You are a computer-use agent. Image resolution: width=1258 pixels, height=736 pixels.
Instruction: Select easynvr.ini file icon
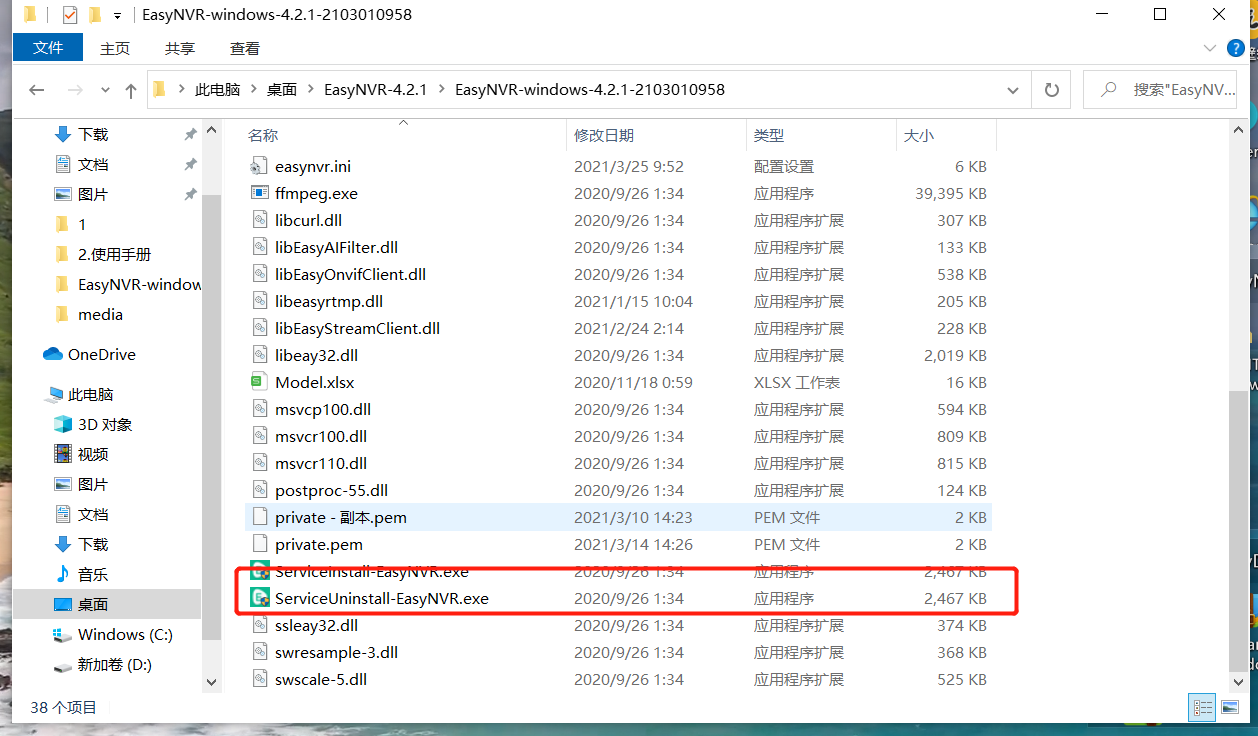coord(259,166)
